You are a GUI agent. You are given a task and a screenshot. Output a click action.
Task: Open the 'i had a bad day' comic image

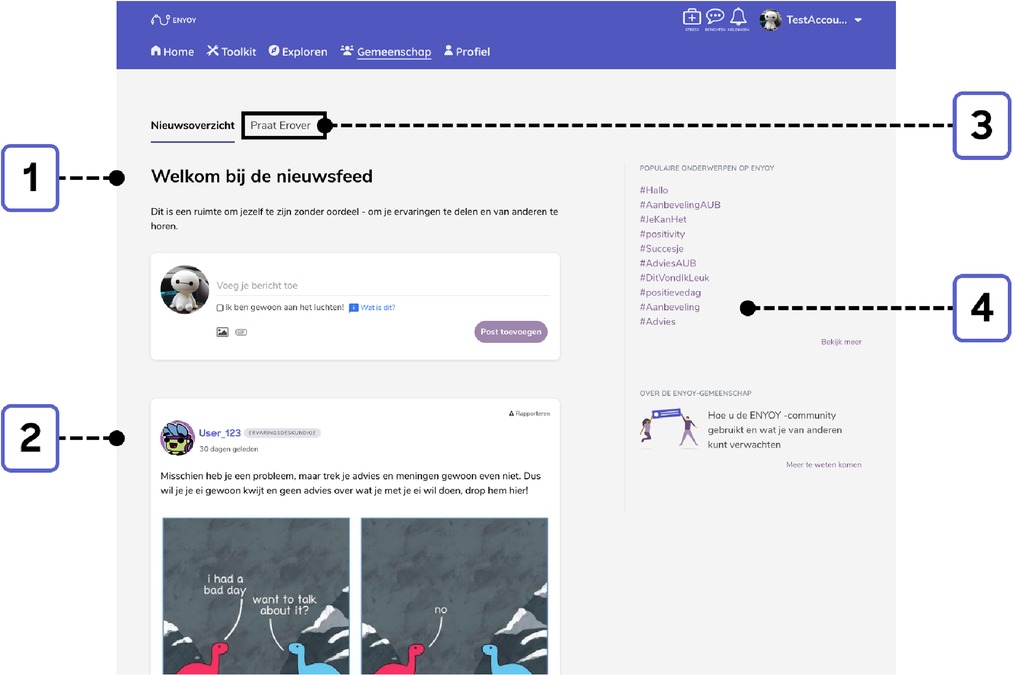coord(256,596)
